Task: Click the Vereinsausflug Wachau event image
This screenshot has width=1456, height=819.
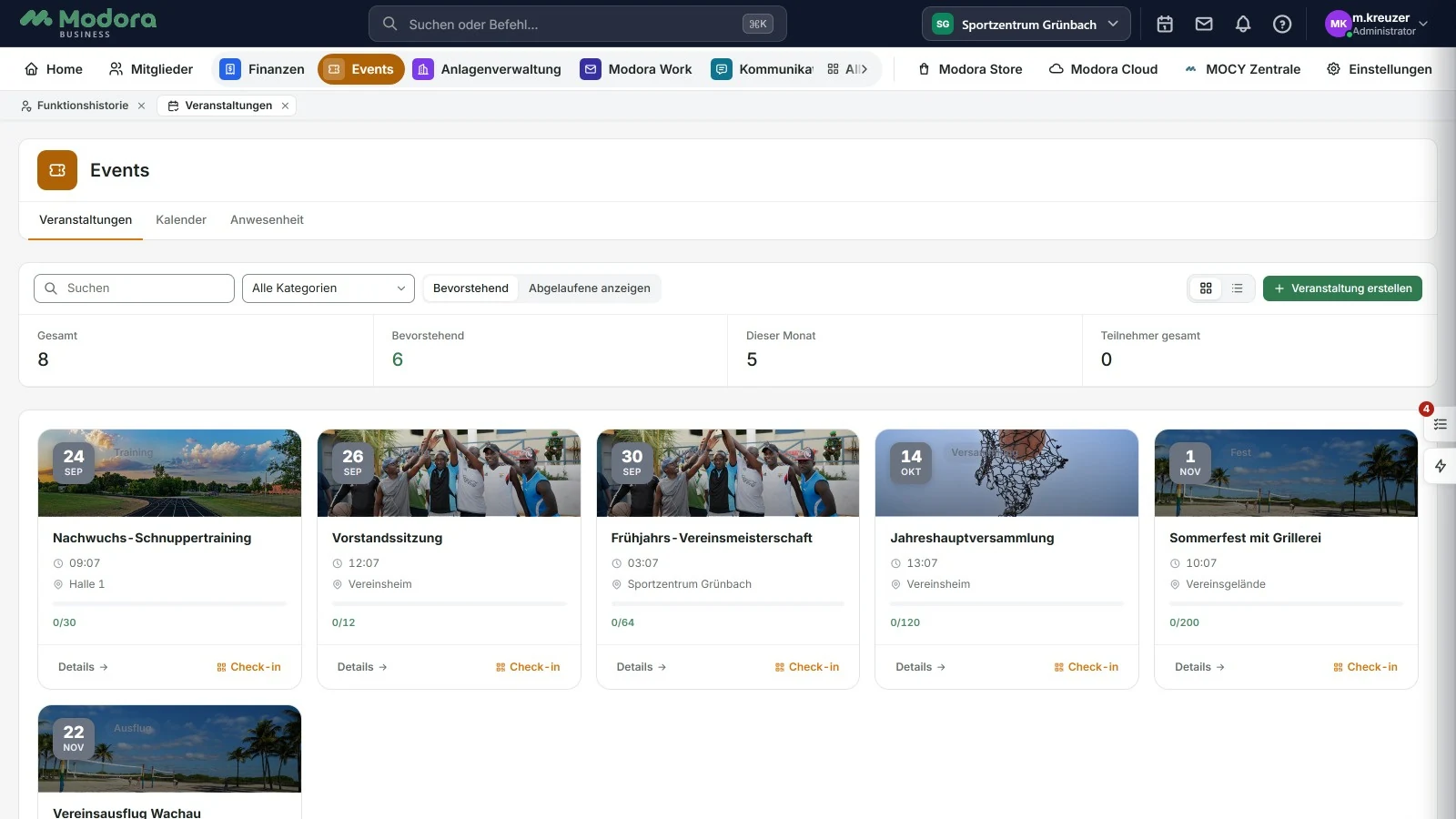Action: click(169, 749)
